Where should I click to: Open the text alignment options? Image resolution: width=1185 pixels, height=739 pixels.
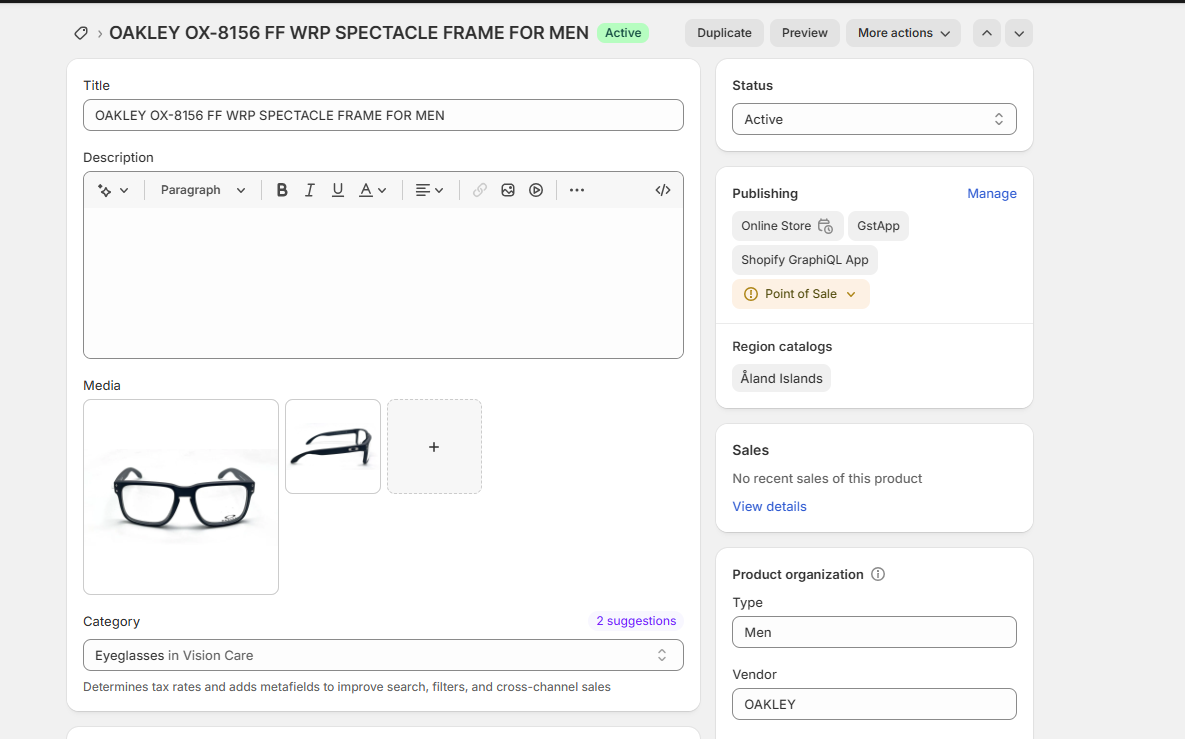(x=429, y=190)
